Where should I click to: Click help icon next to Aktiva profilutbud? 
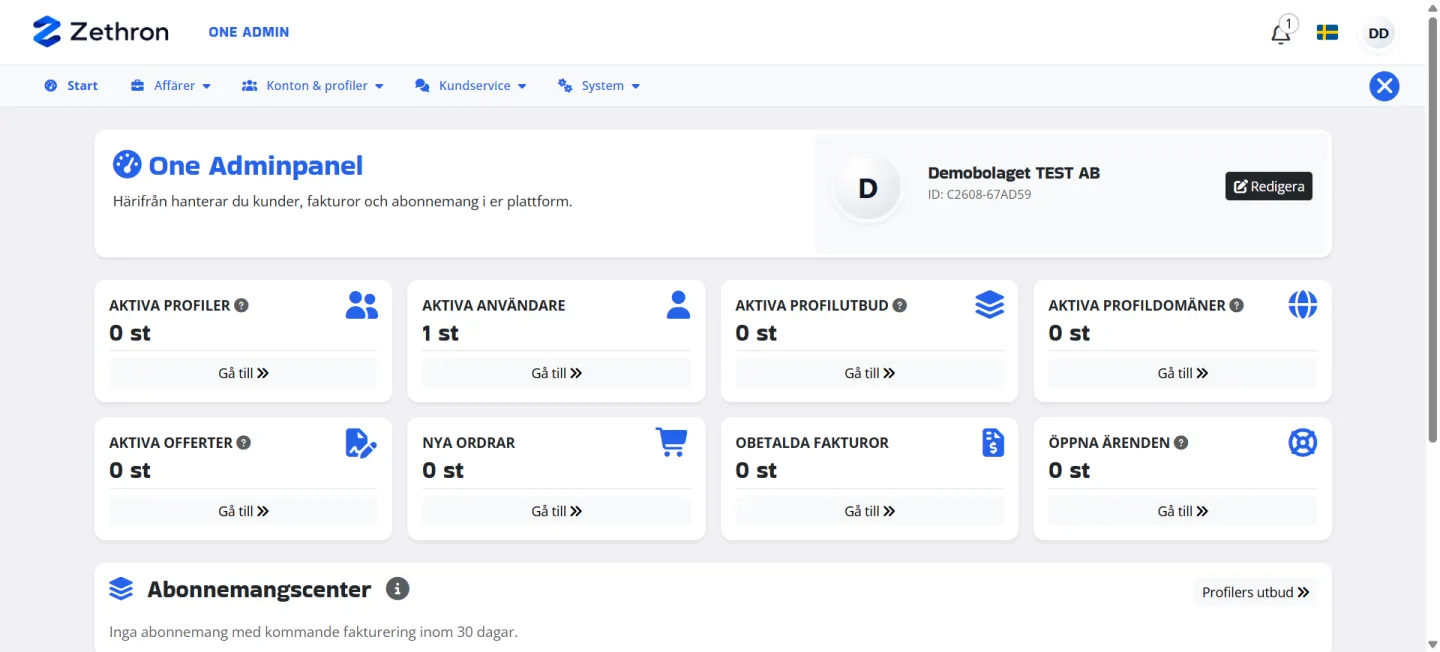pyautogui.click(x=900, y=306)
